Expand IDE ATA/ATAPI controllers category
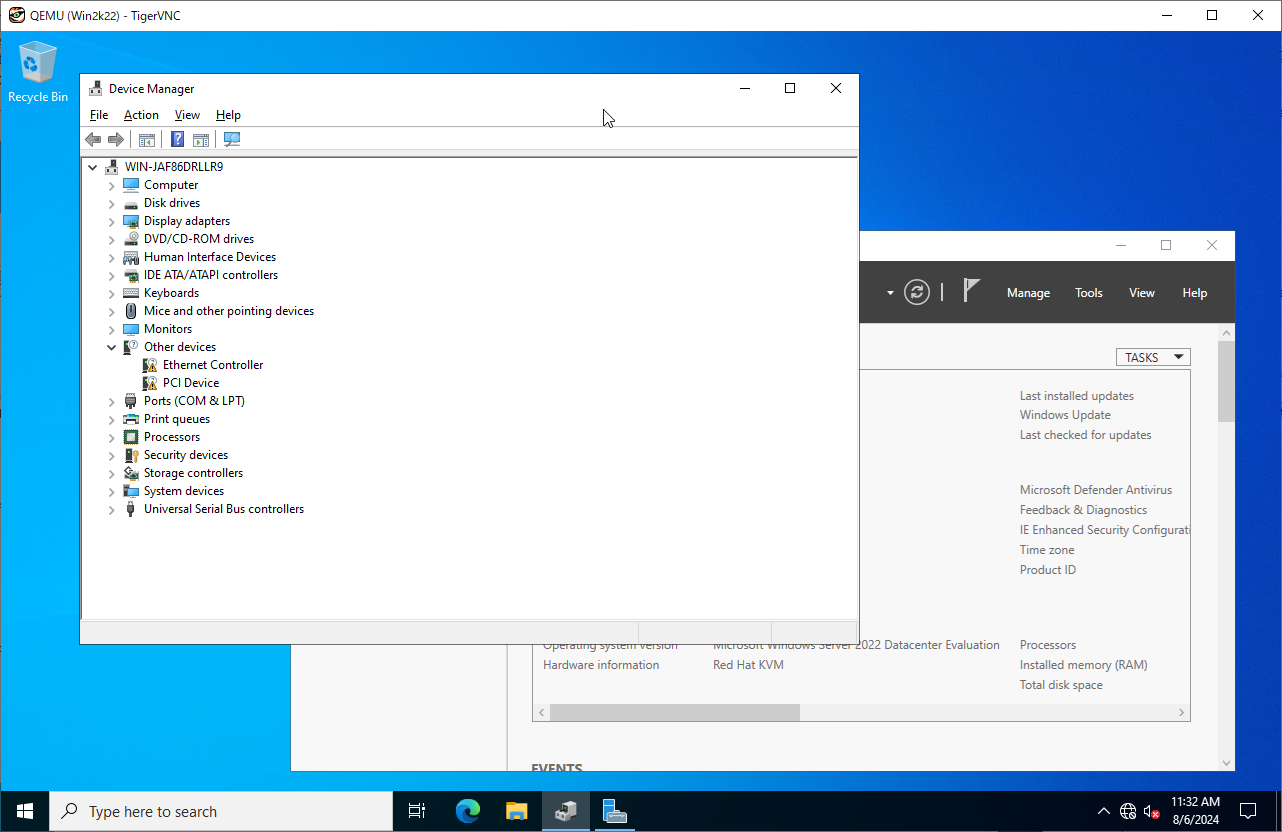Screen dimensions: 1282x832 [x=112, y=275]
